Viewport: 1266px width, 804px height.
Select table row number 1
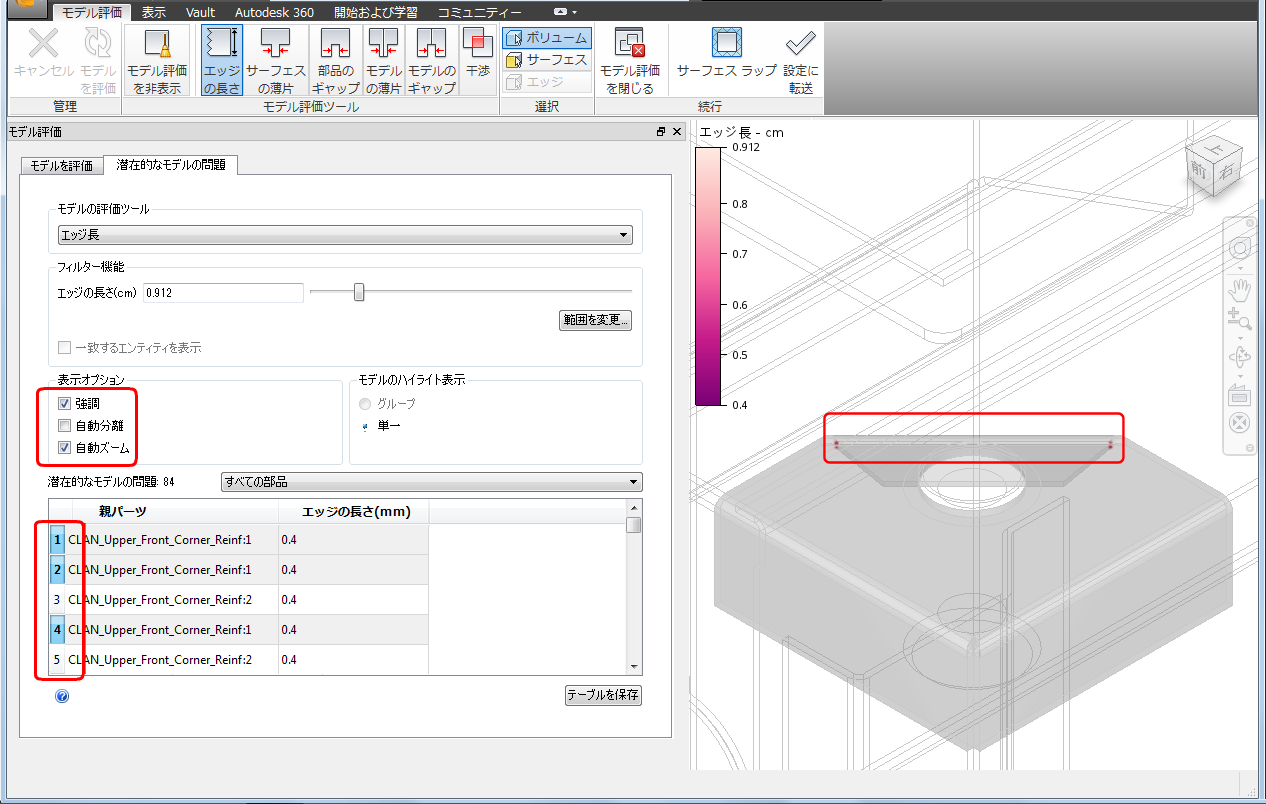[57, 540]
